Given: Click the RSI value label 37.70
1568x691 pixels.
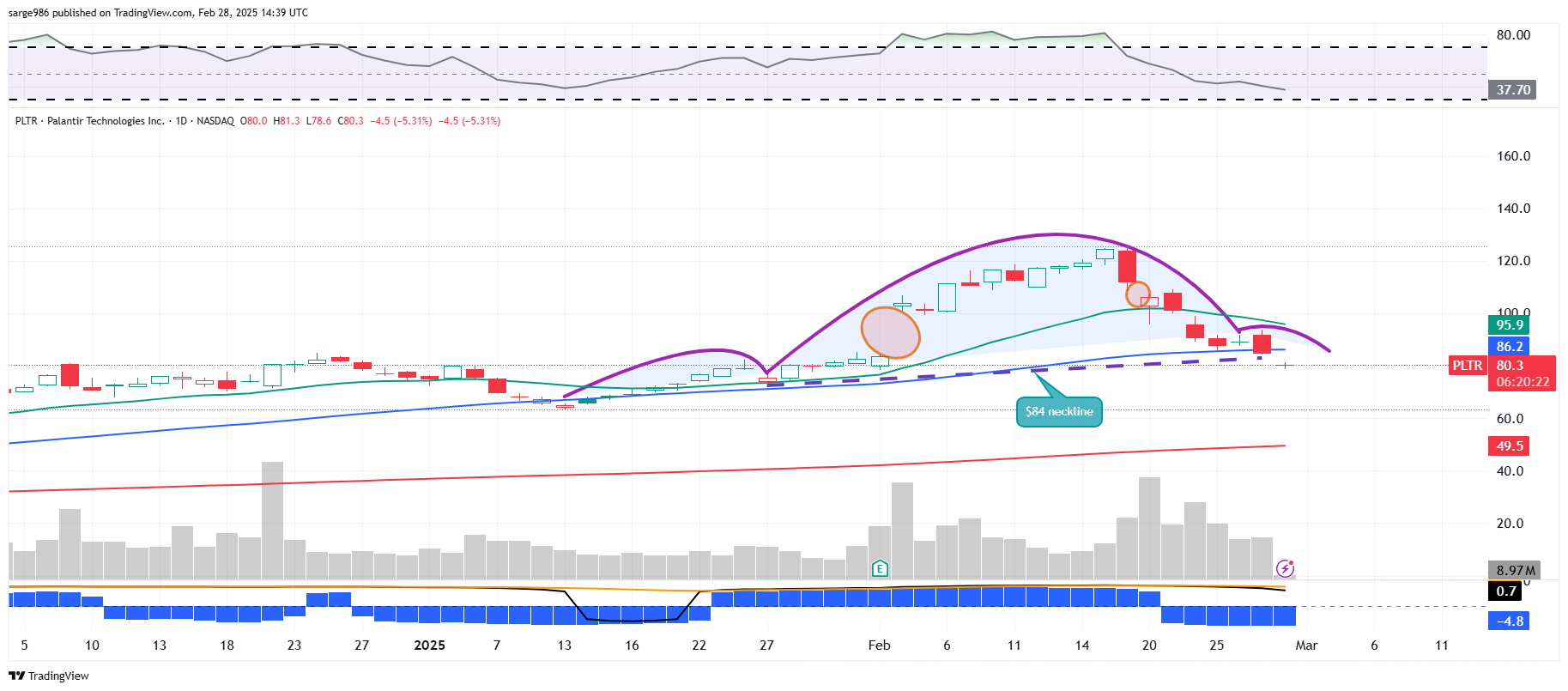Looking at the screenshot, I should [x=1512, y=90].
